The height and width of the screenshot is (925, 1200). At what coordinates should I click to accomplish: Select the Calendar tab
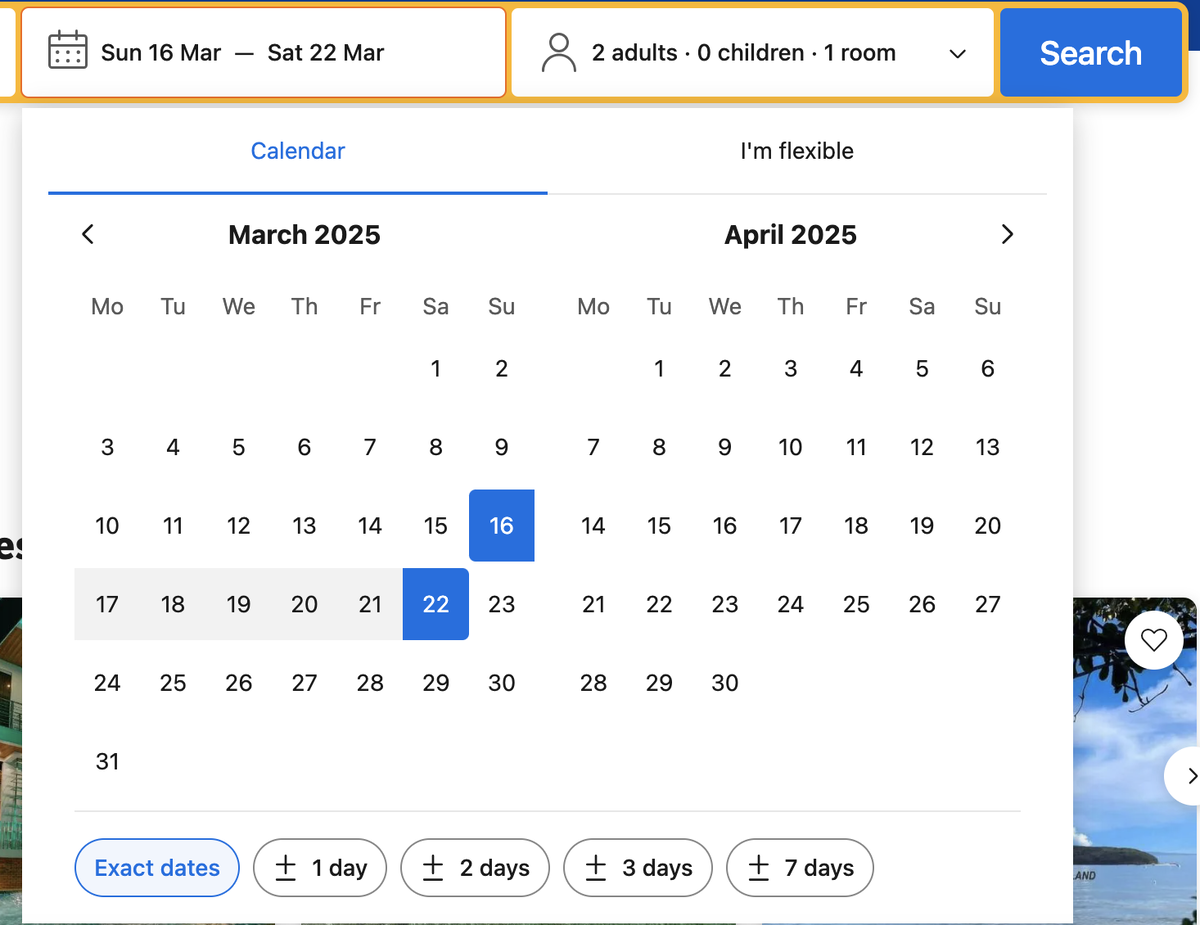(298, 151)
